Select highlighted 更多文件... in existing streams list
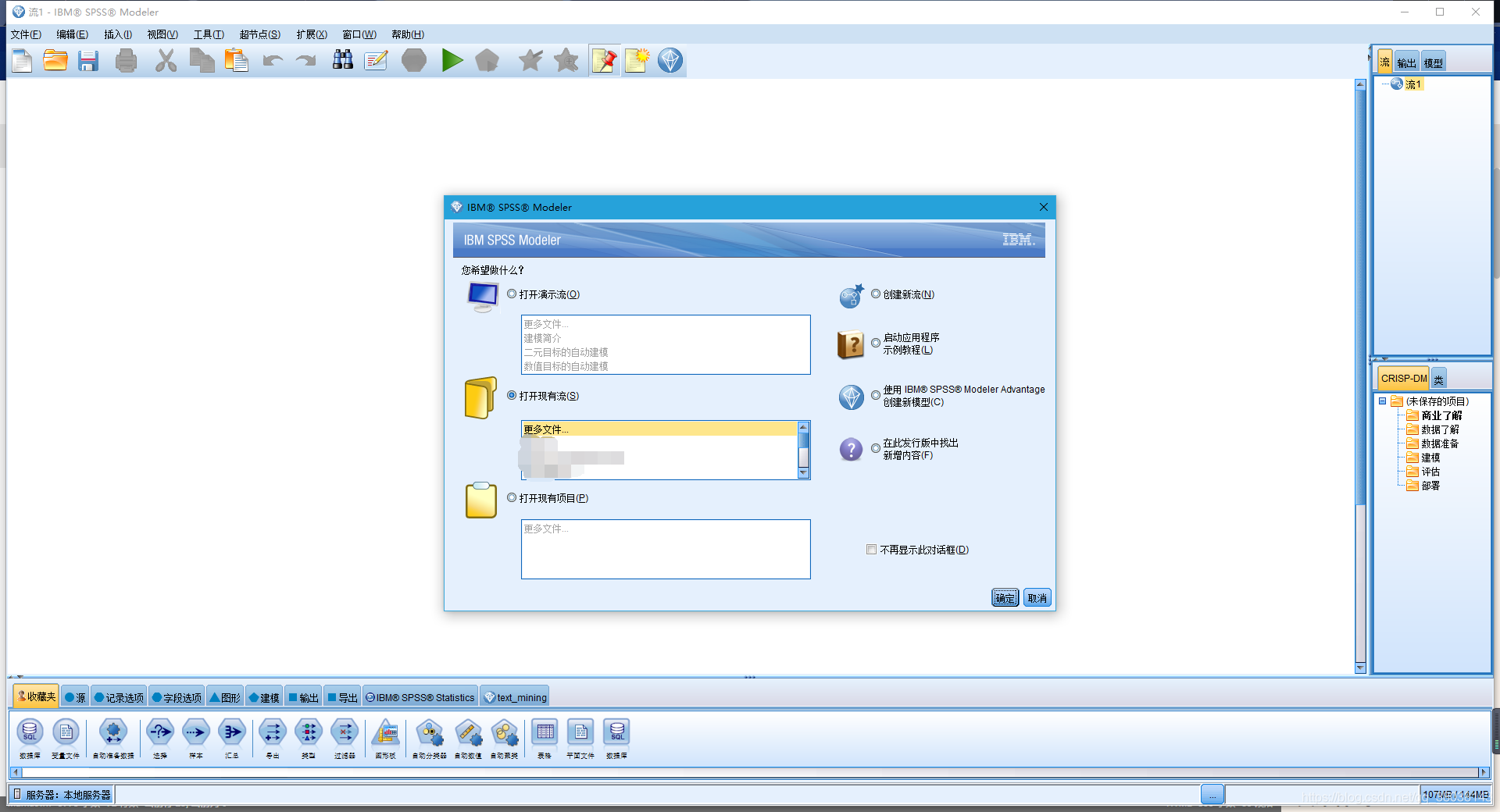The height and width of the screenshot is (812, 1500). coord(659,429)
